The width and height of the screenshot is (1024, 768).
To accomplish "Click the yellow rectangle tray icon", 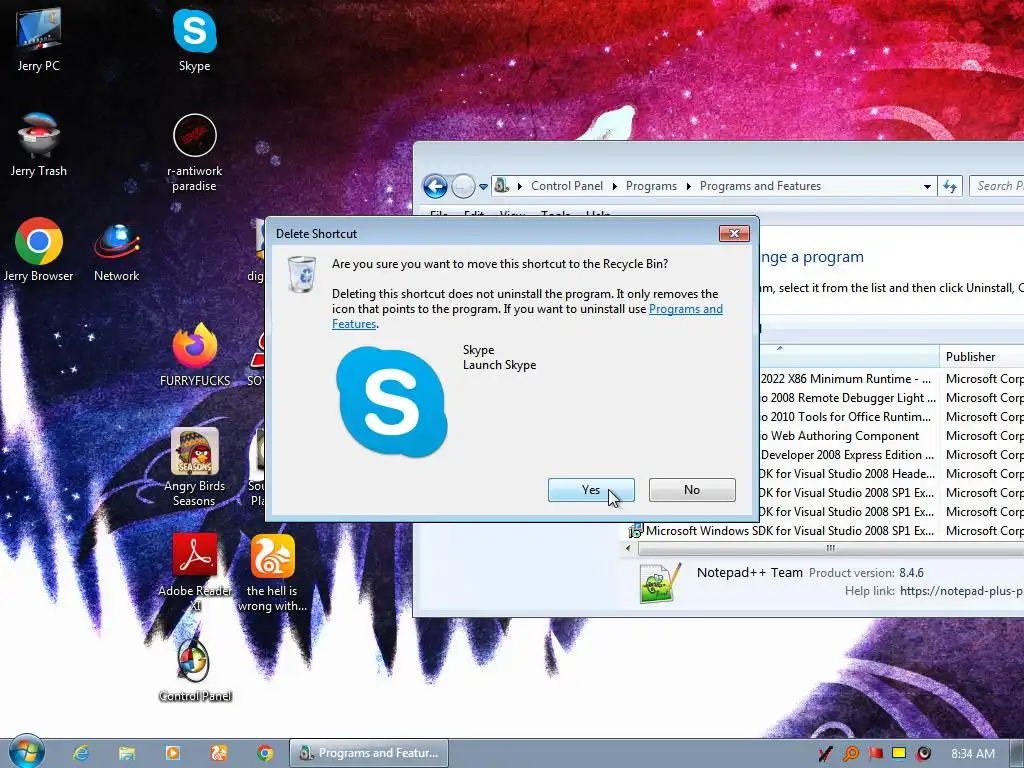I will [899, 753].
